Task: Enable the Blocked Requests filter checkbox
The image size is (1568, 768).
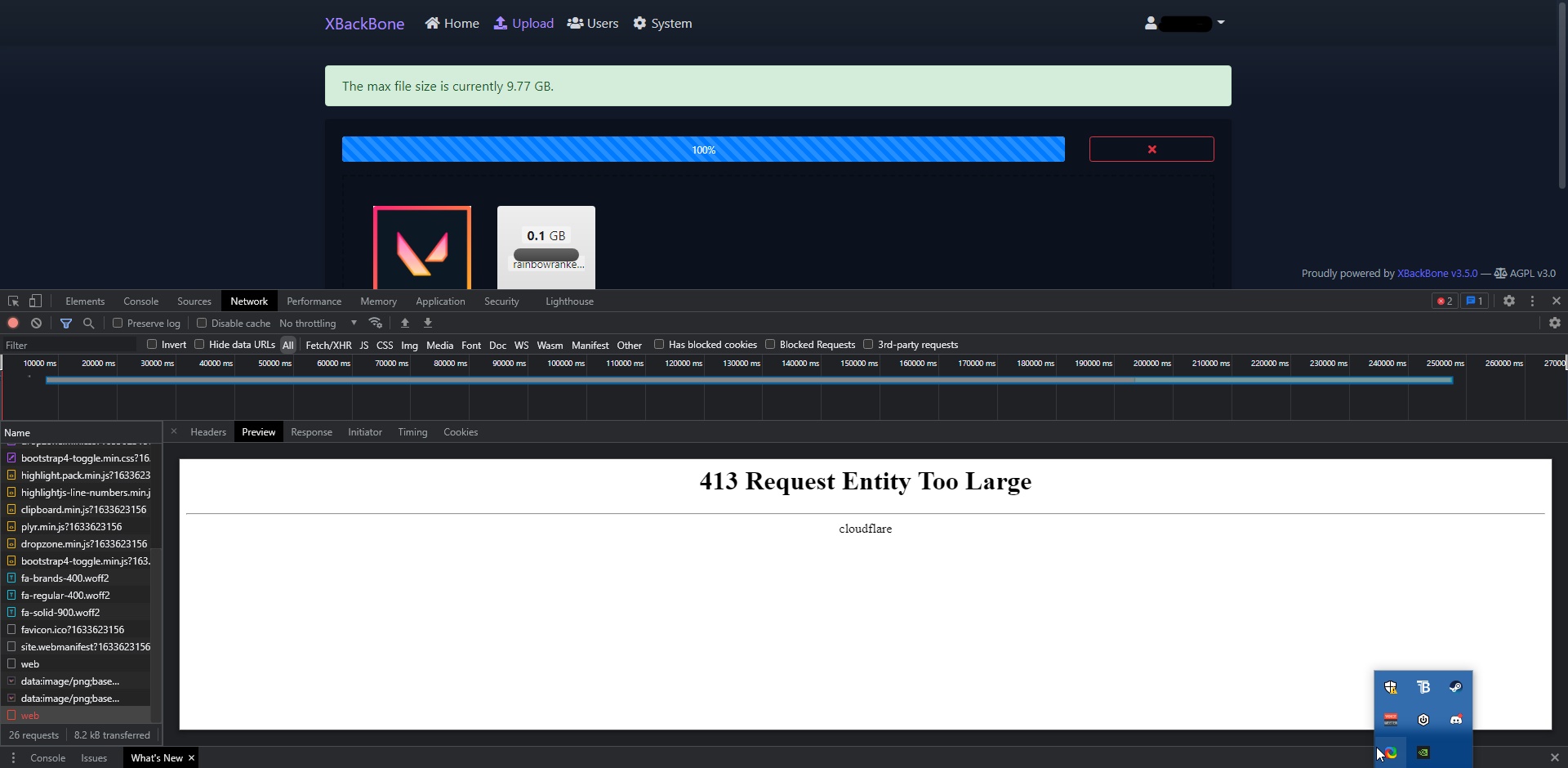Action: point(771,344)
